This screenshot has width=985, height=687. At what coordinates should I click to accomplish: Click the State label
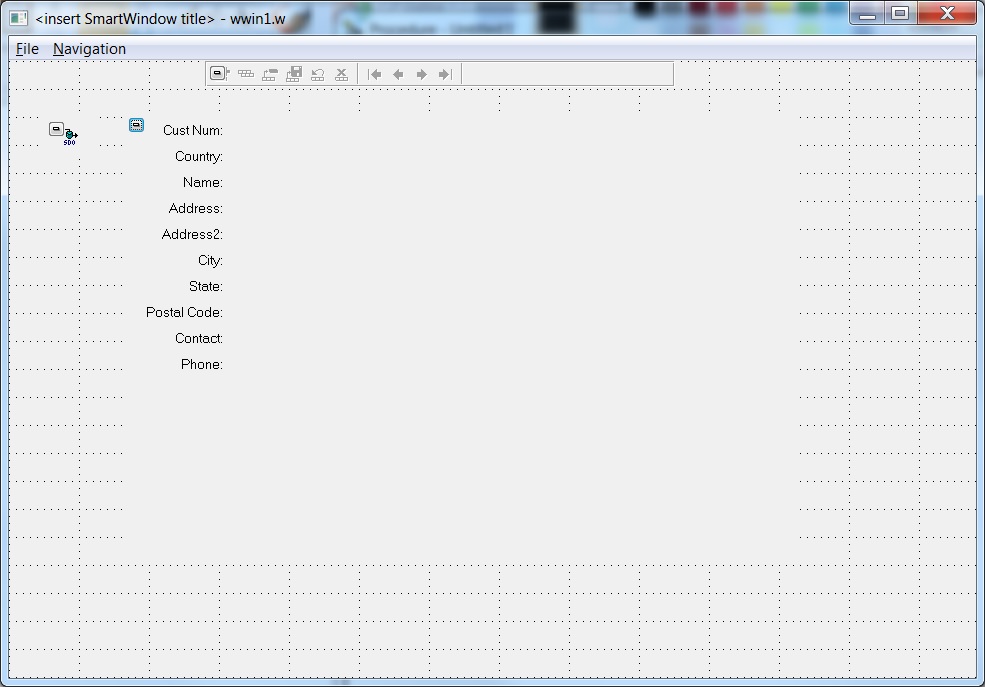pyautogui.click(x=205, y=286)
